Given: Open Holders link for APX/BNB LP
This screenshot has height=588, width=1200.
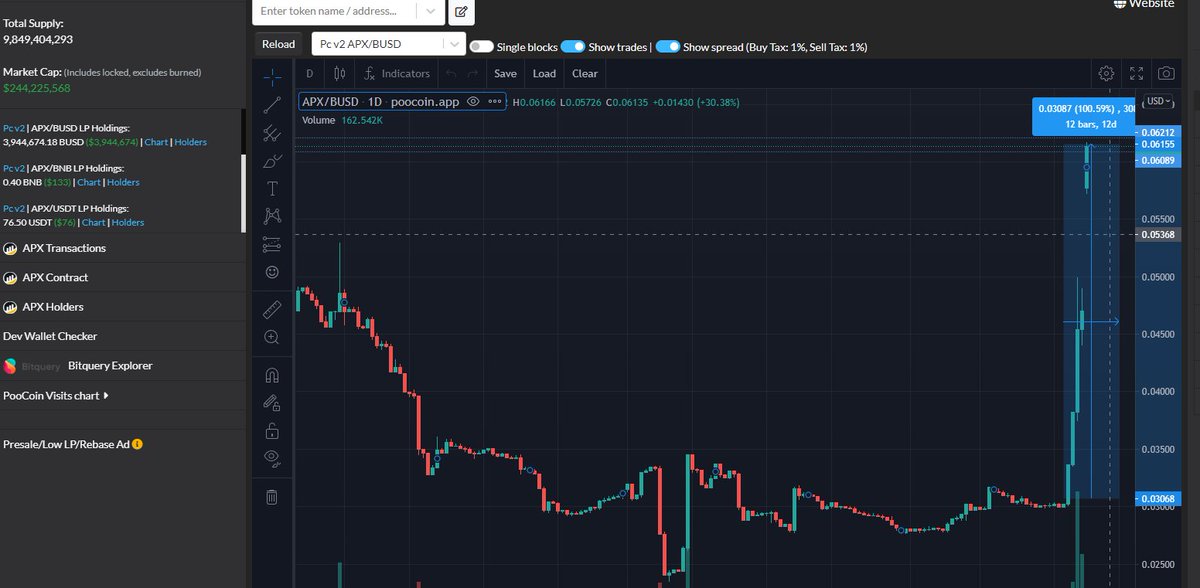Looking at the screenshot, I should (x=123, y=182).
